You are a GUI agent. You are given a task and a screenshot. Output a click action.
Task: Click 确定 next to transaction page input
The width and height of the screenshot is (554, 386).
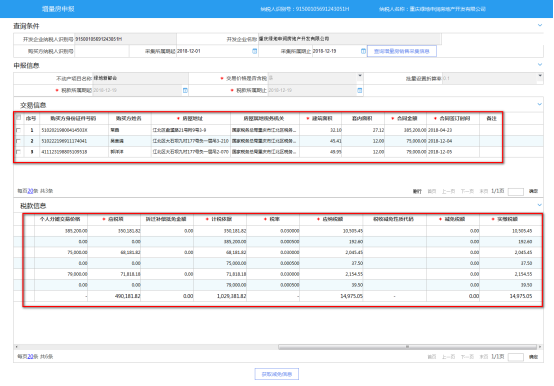tap(533, 191)
